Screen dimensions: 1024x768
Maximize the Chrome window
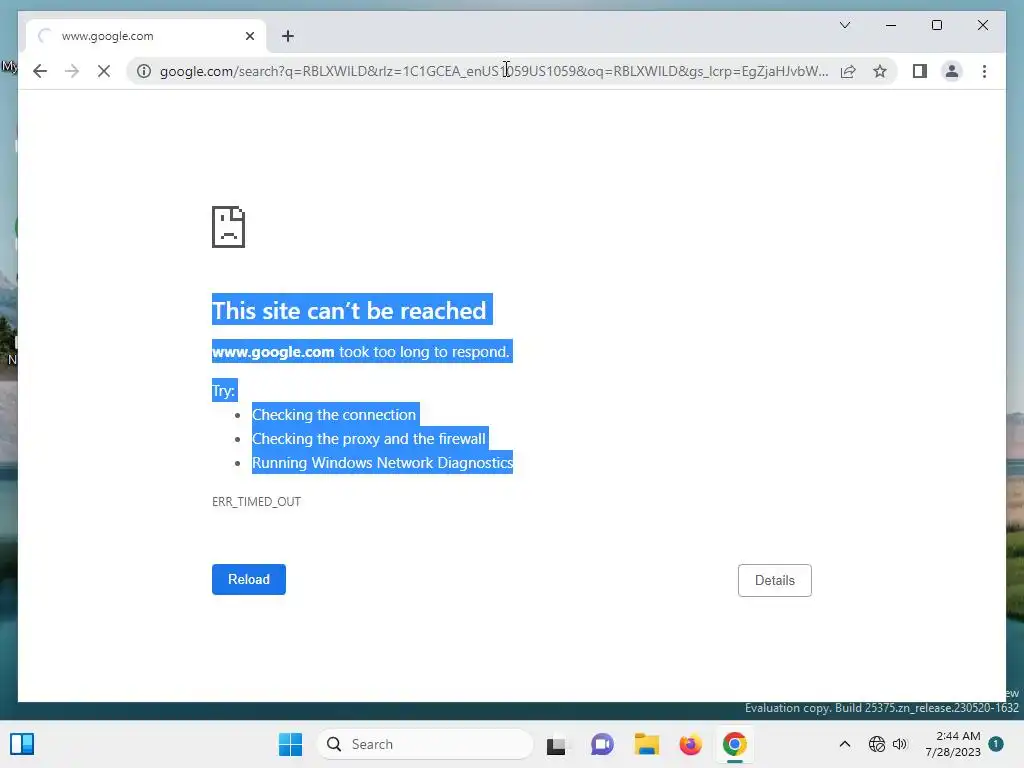click(x=936, y=25)
